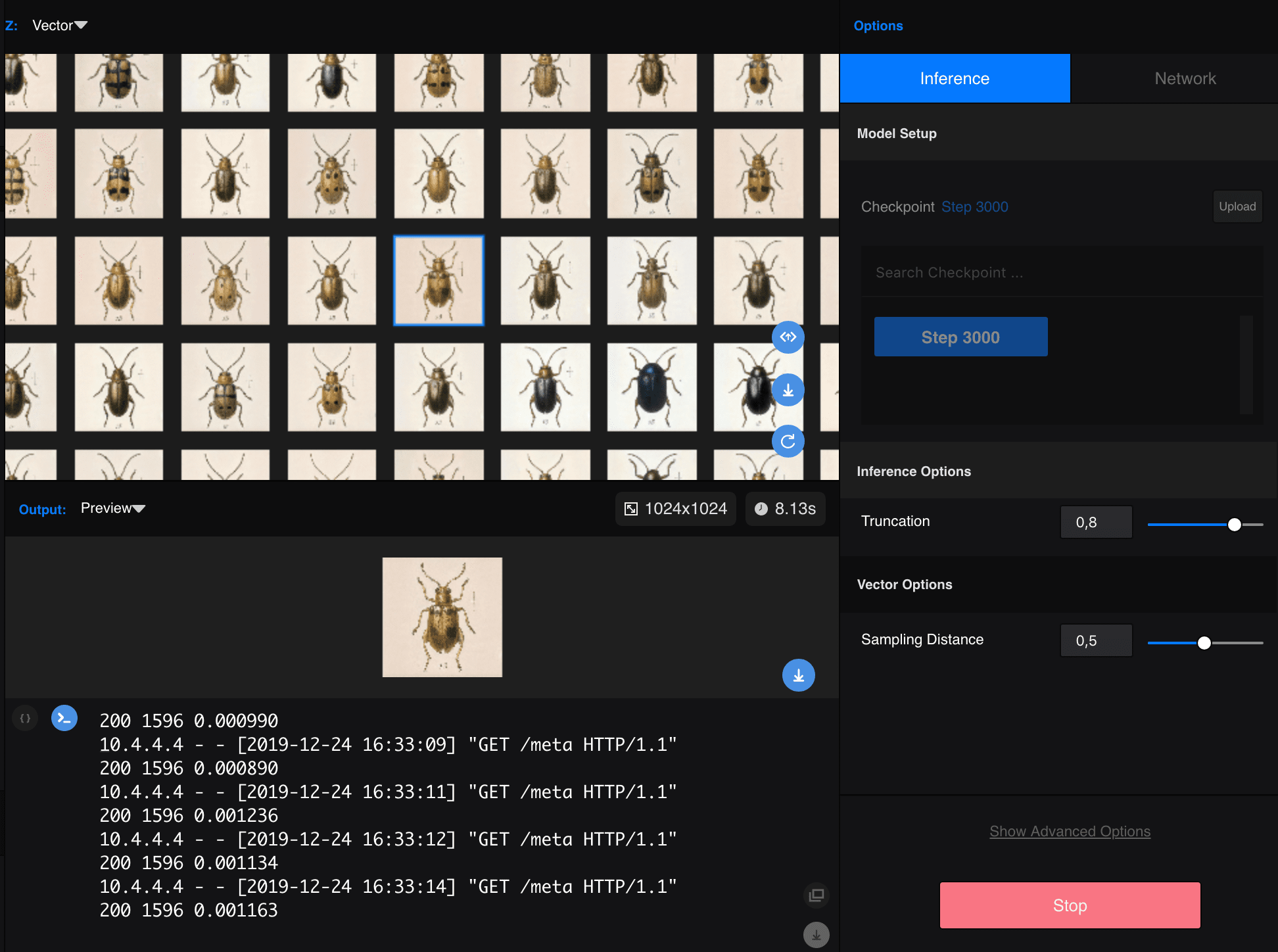The height and width of the screenshot is (952, 1278).
Task: Select the resize/expand canvas icon beside the grid
Action: (x=788, y=337)
